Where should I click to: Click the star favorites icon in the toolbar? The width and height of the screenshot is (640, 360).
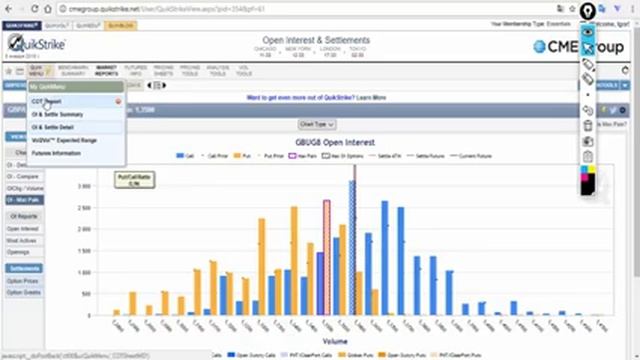point(9,71)
